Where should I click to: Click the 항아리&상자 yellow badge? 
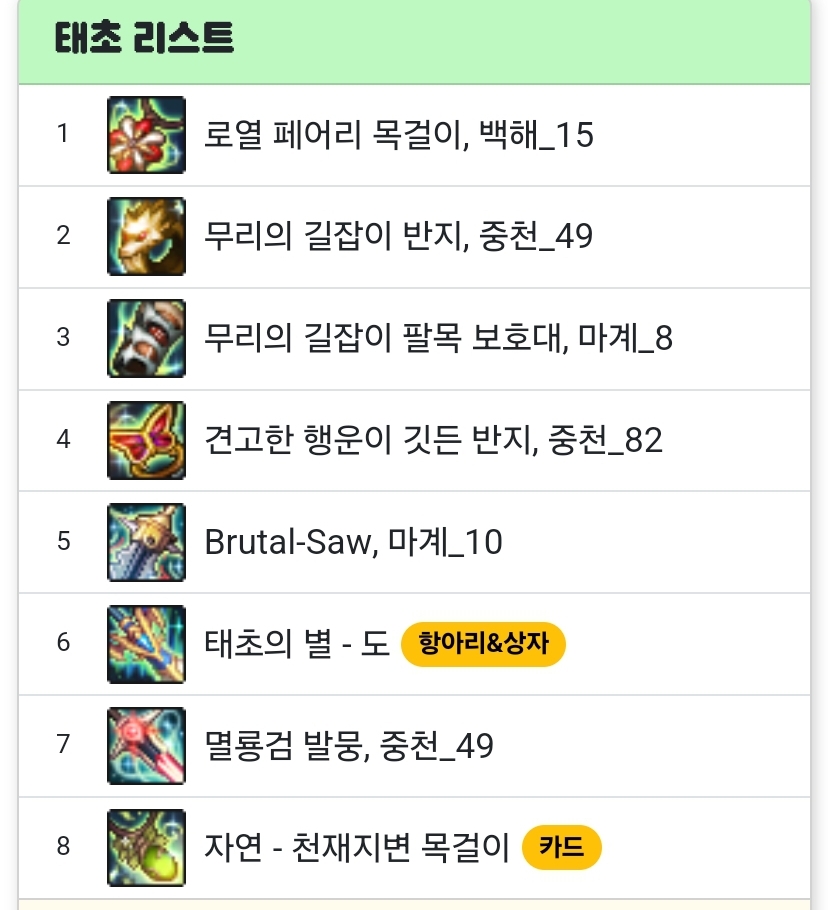pos(483,644)
